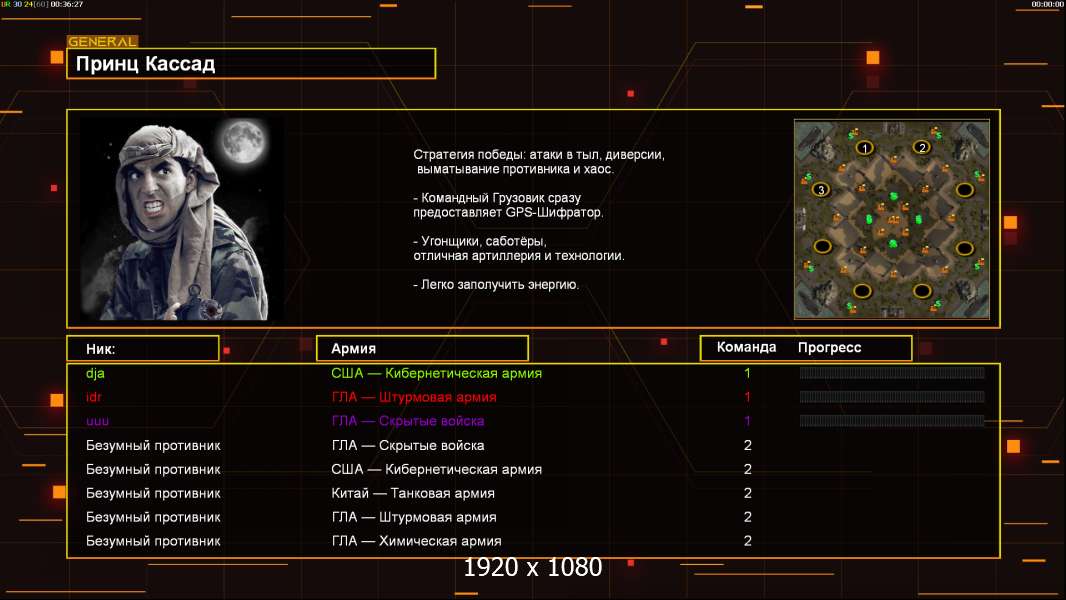Screen dimensions: 1066x600
Task: Click the white 'США — Кибернетическая армия' AI army
Action: [x=436, y=469]
